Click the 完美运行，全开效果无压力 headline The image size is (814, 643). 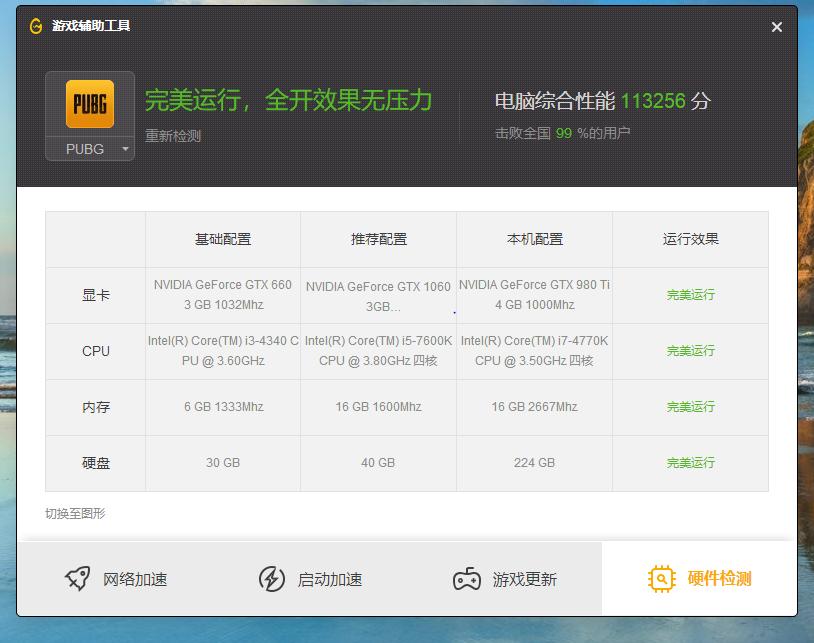289,100
